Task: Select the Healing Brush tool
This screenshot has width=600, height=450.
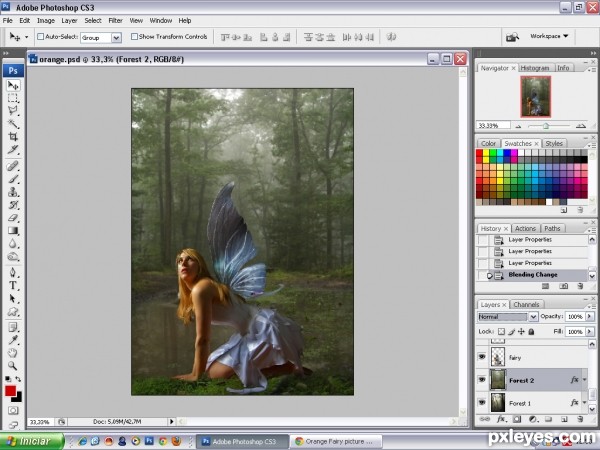Action: [13, 166]
